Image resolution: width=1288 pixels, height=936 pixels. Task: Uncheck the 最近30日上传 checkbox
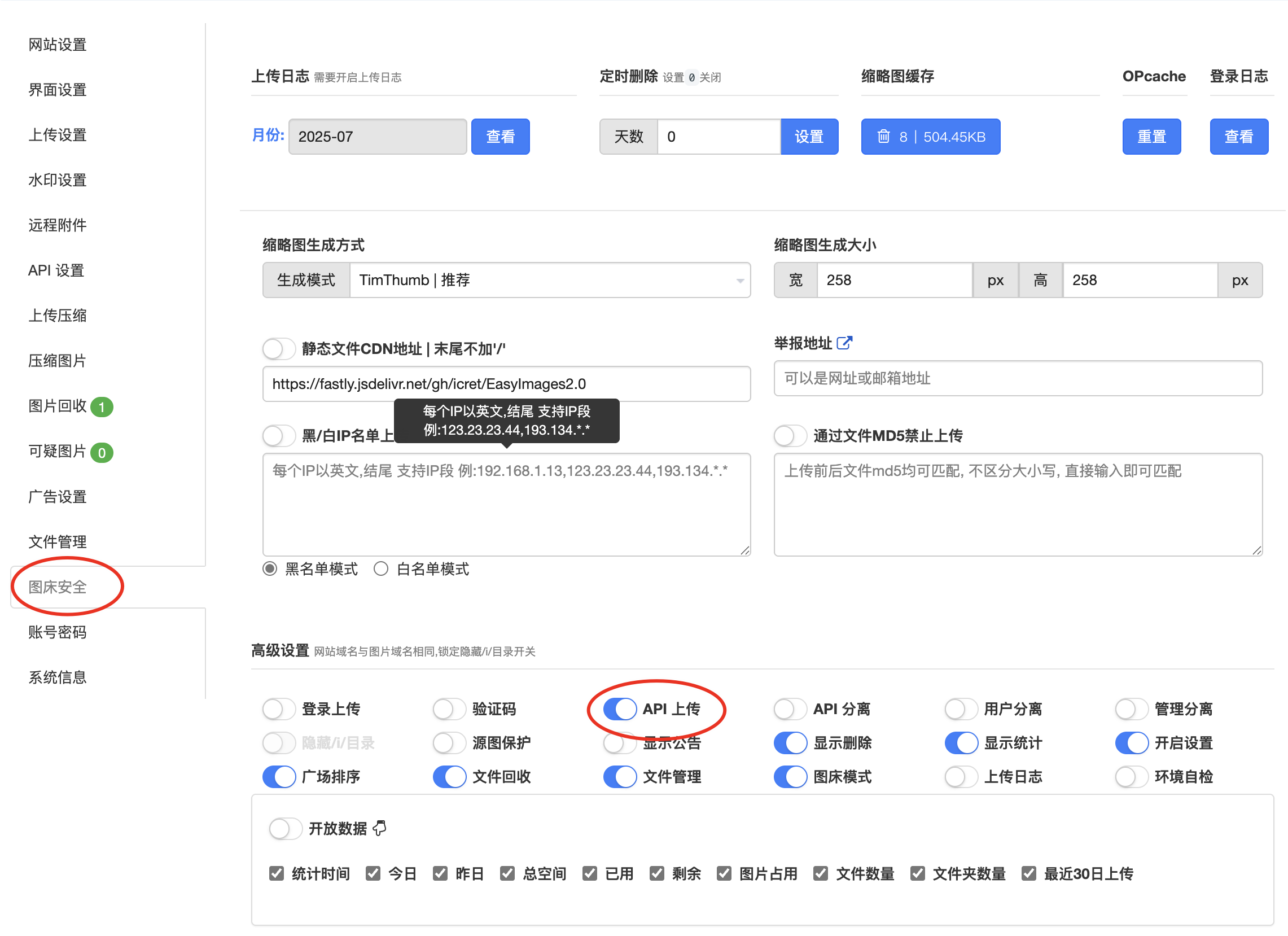(1029, 873)
